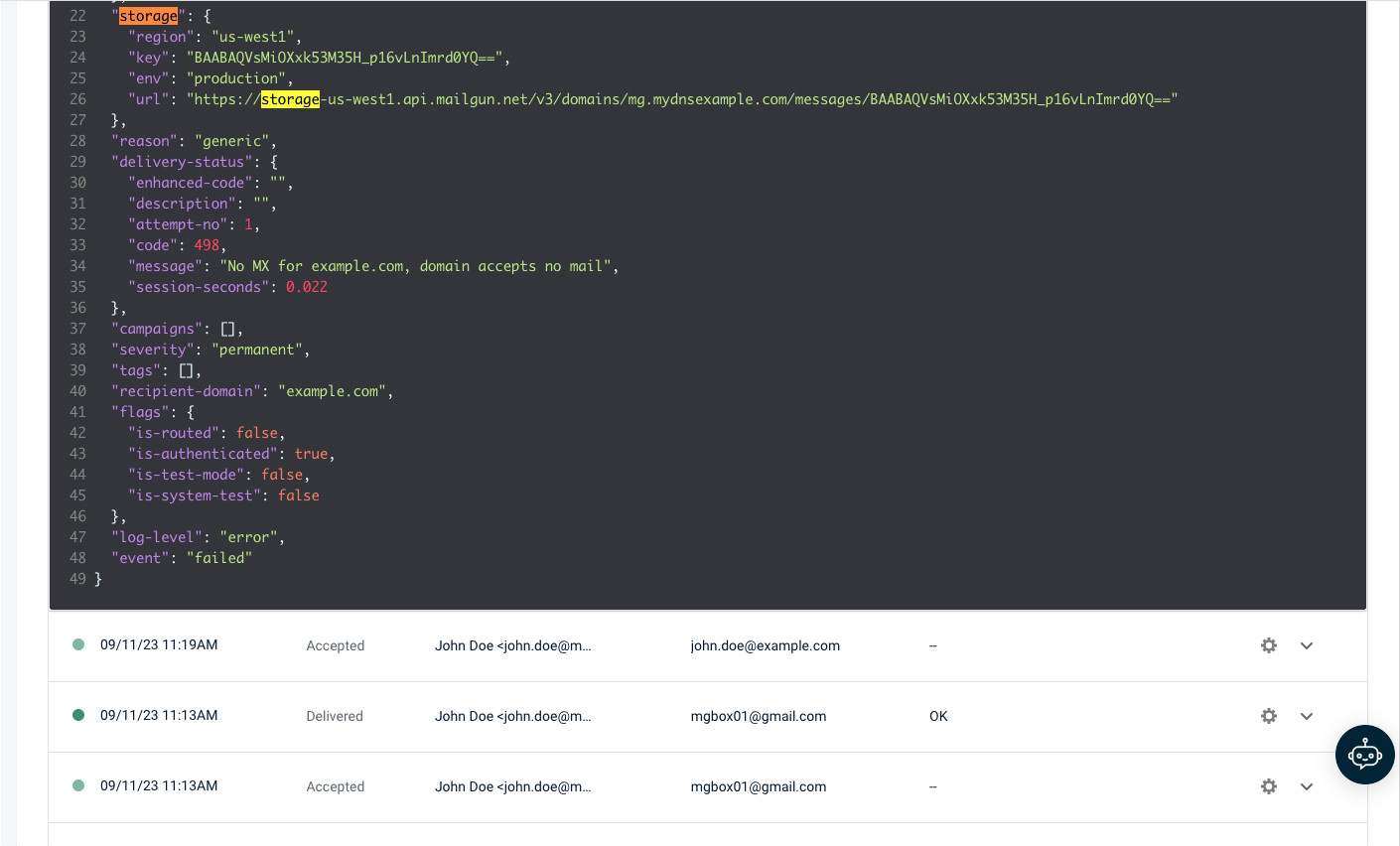Click the code value 498

click(207, 245)
